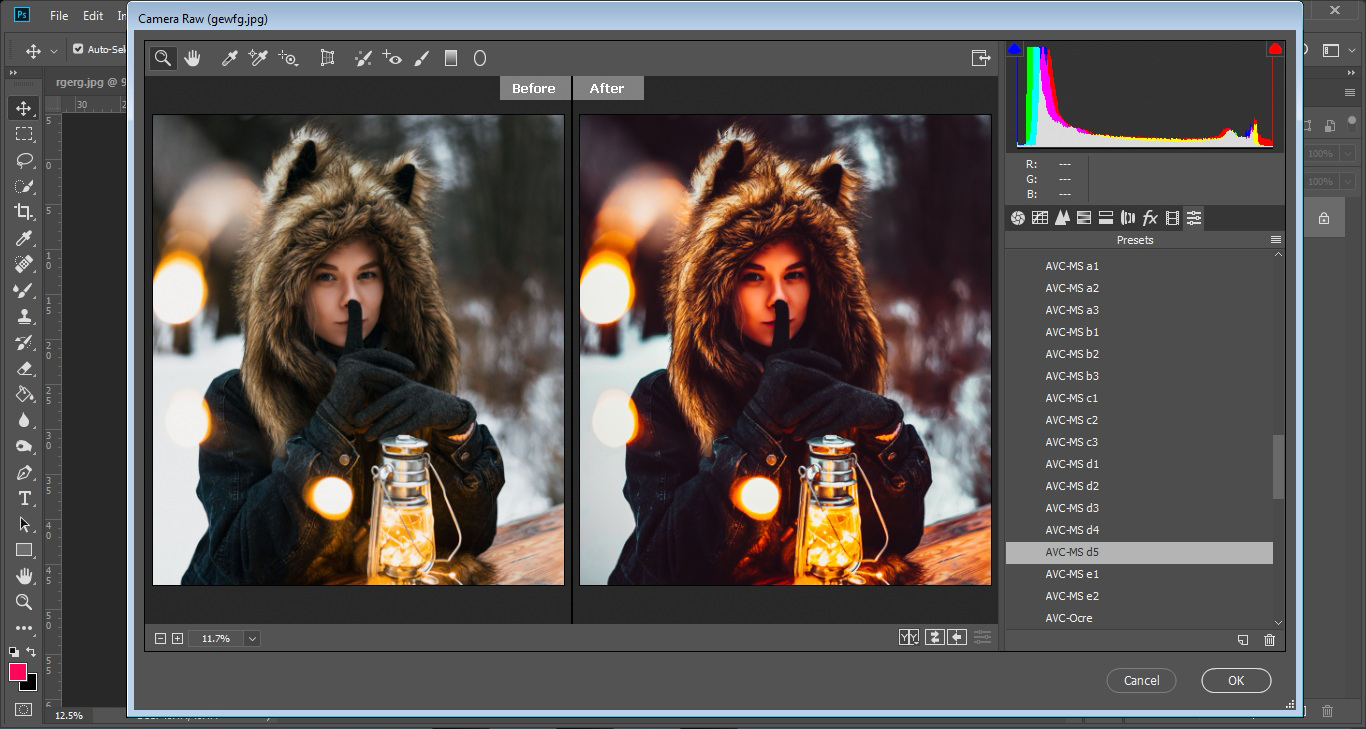The image size is (1366, 729).
Task: Create a new preset with the page icon
Action: [x=1243, y=640]
